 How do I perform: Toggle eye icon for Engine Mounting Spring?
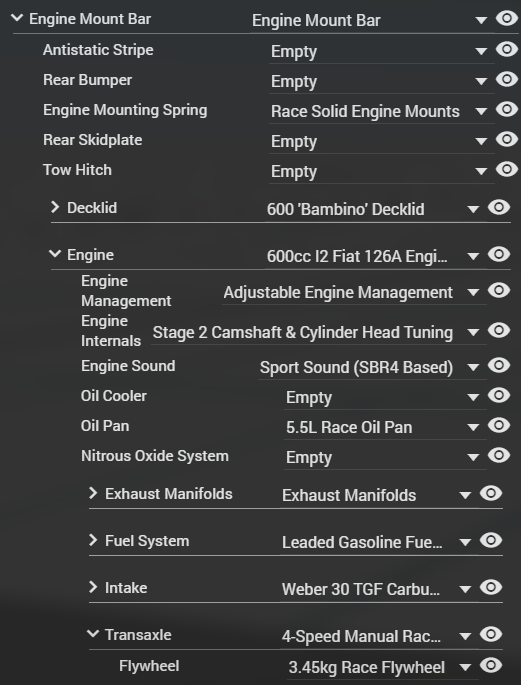pos(507,109)
